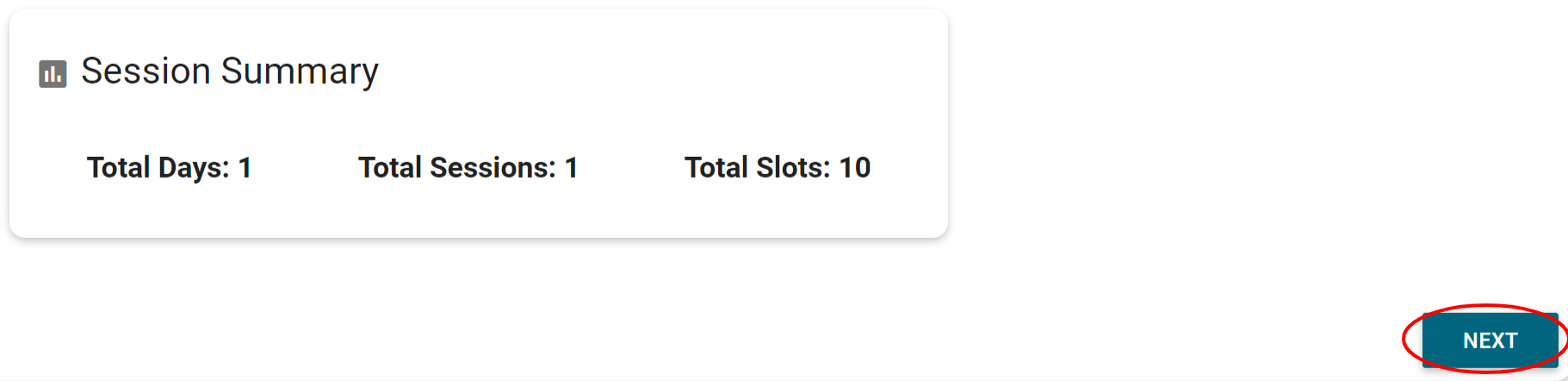Viewport: 1568px width, 381px height.
Task: Click the word "Total" before Sessions
Action: point(390,167)
